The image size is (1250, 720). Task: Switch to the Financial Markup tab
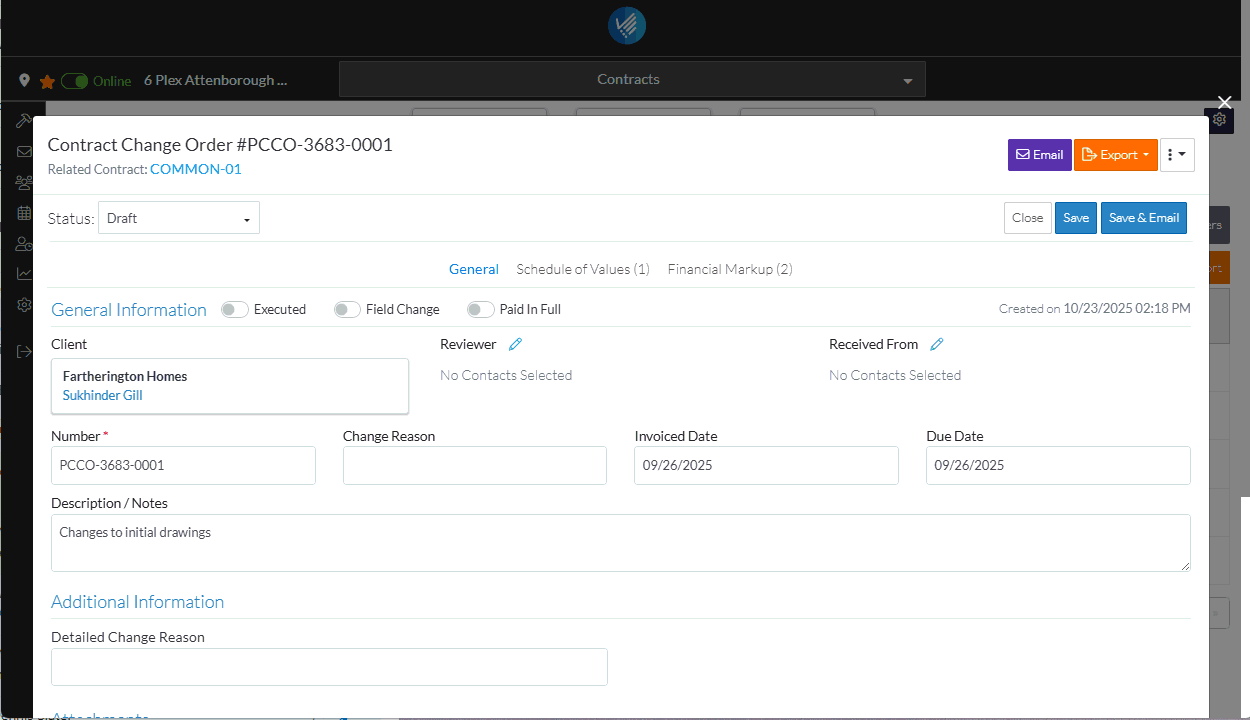click(x=730, y=269)
